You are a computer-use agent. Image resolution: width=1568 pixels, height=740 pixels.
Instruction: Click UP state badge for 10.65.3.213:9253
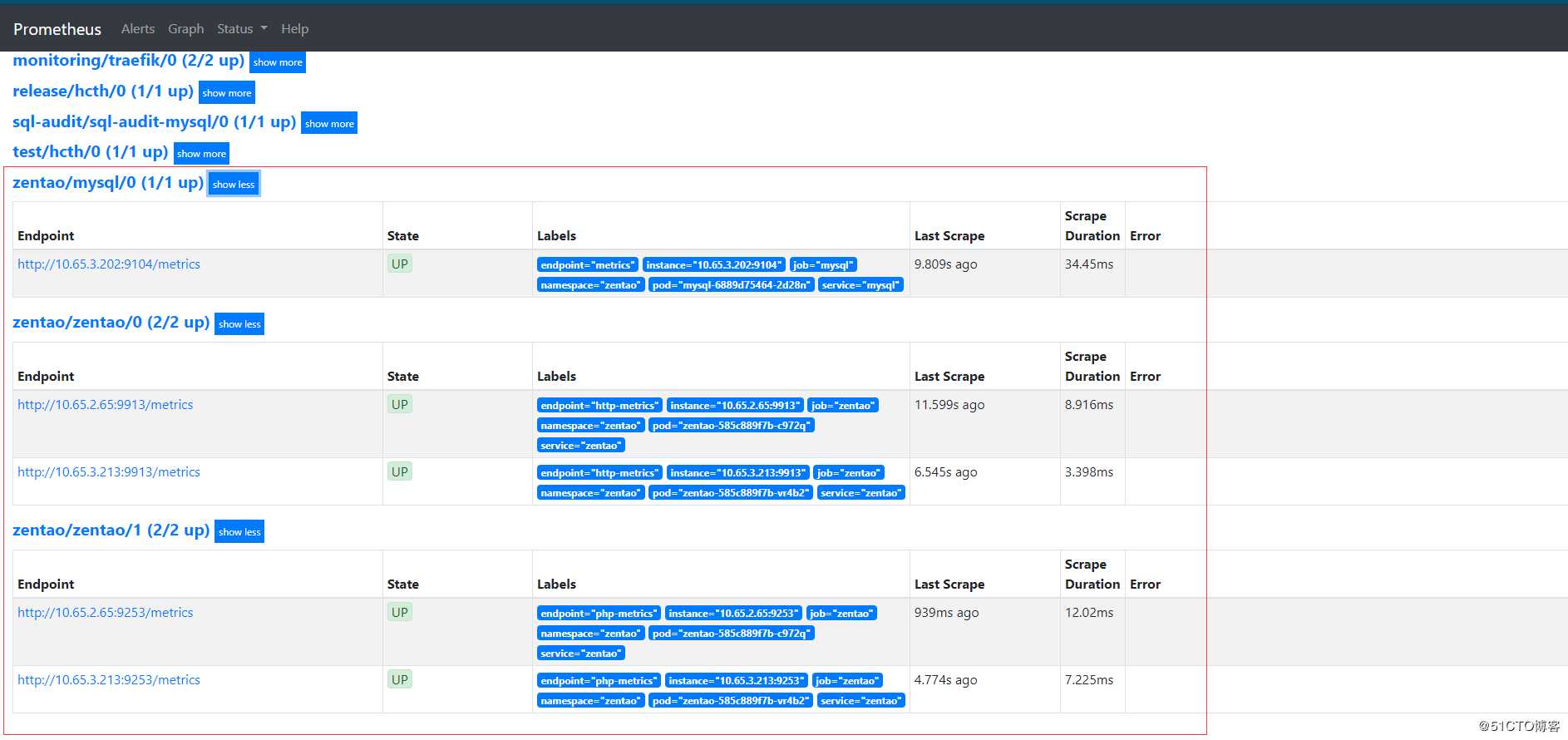tap(400, 680)
